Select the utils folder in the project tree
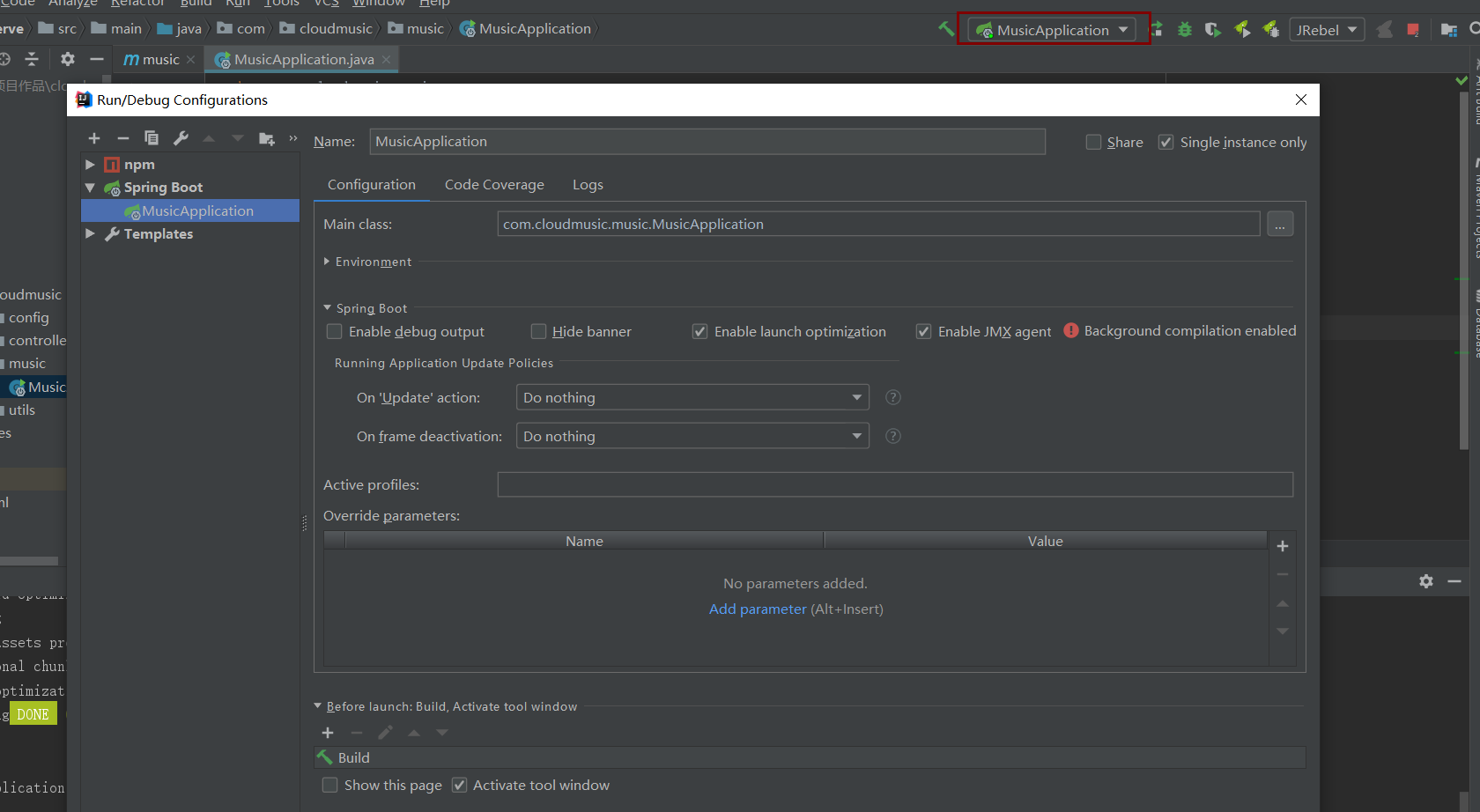 click(x=22, y=410)
